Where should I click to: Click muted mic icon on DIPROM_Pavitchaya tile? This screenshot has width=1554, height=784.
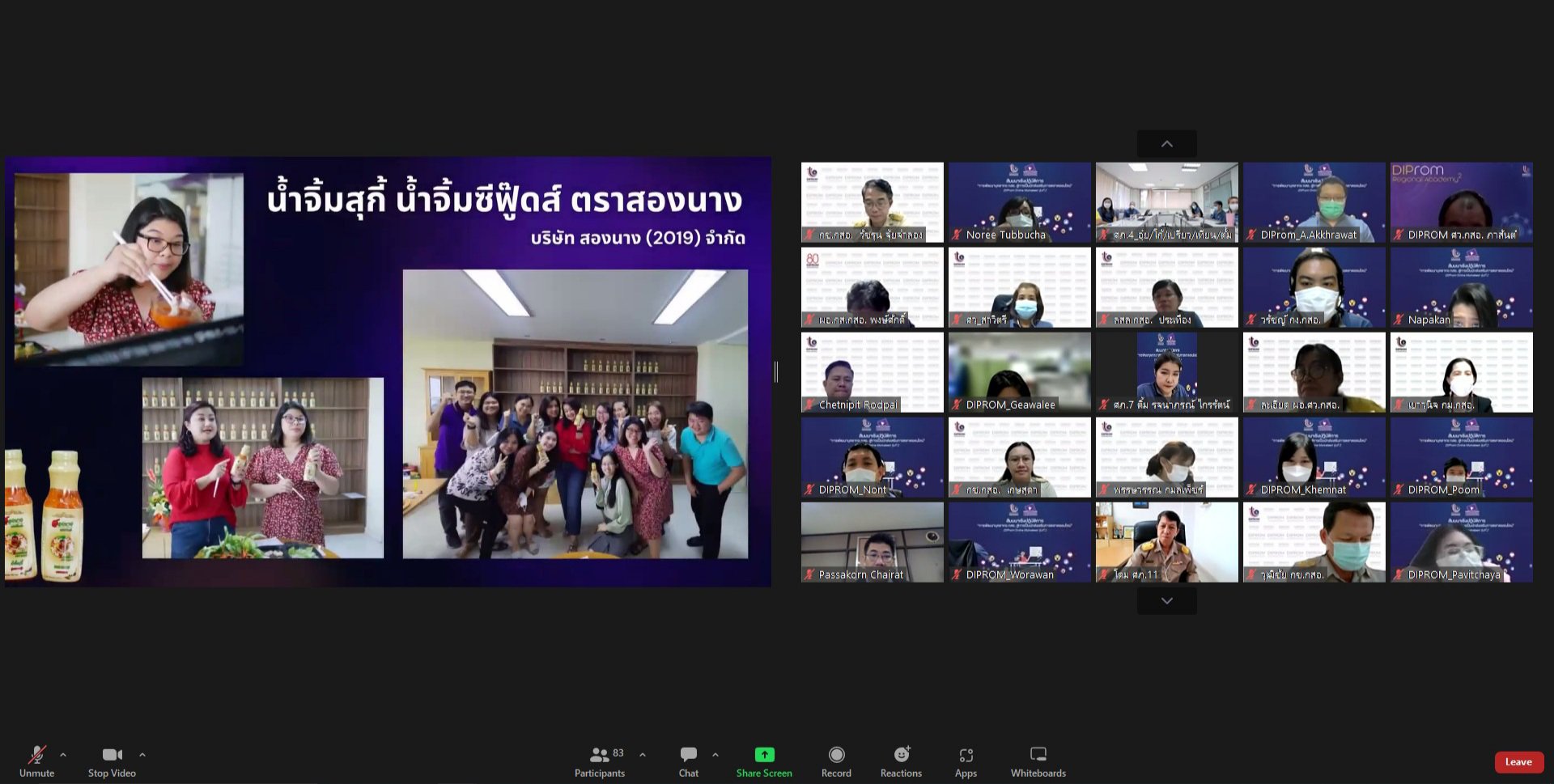(x=1399, y=574)
